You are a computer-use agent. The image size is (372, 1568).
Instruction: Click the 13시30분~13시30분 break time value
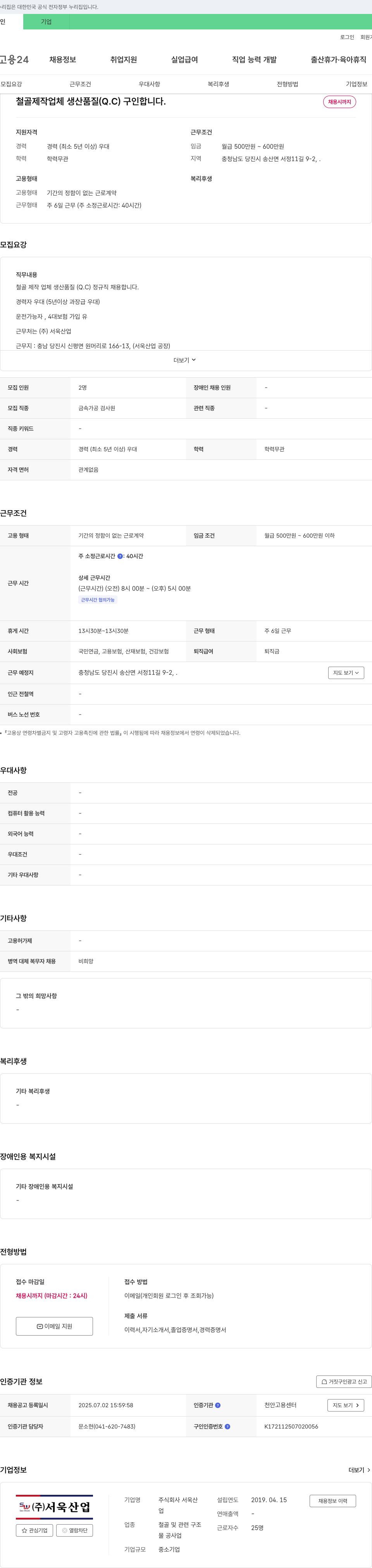[103, 631]
